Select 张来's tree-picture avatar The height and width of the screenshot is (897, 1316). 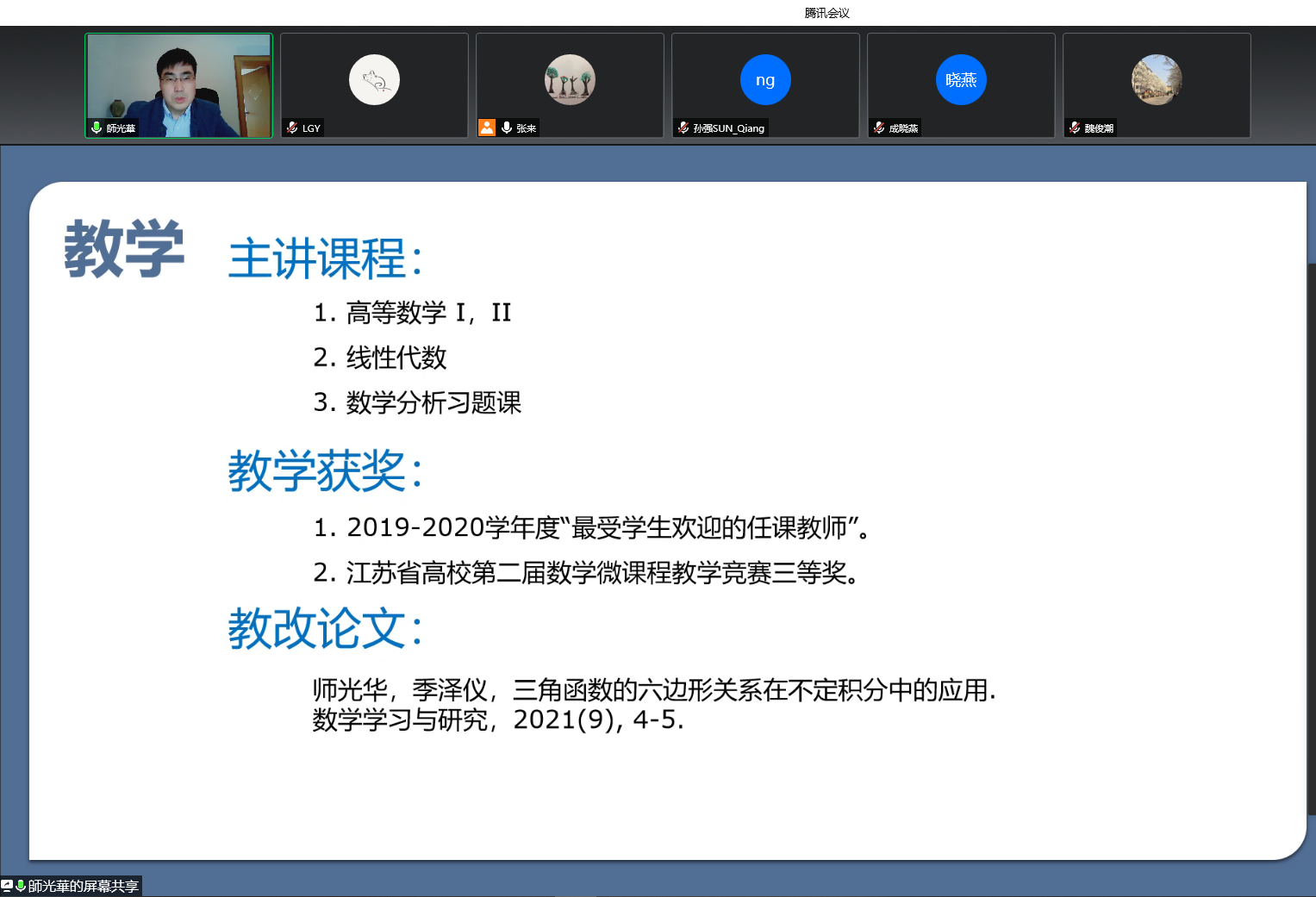coord(570,80)
